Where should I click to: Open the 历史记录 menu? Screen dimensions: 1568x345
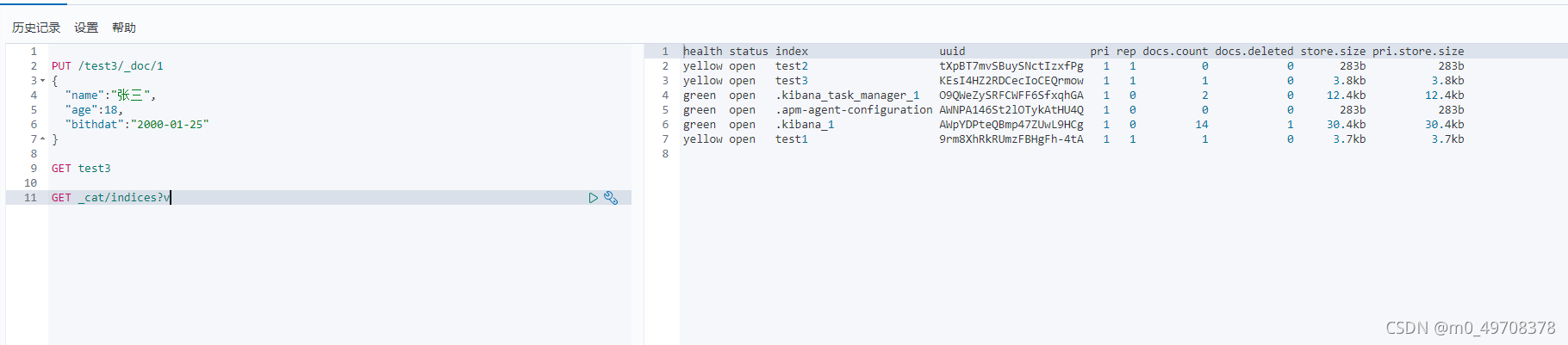[x=36, y=28]
